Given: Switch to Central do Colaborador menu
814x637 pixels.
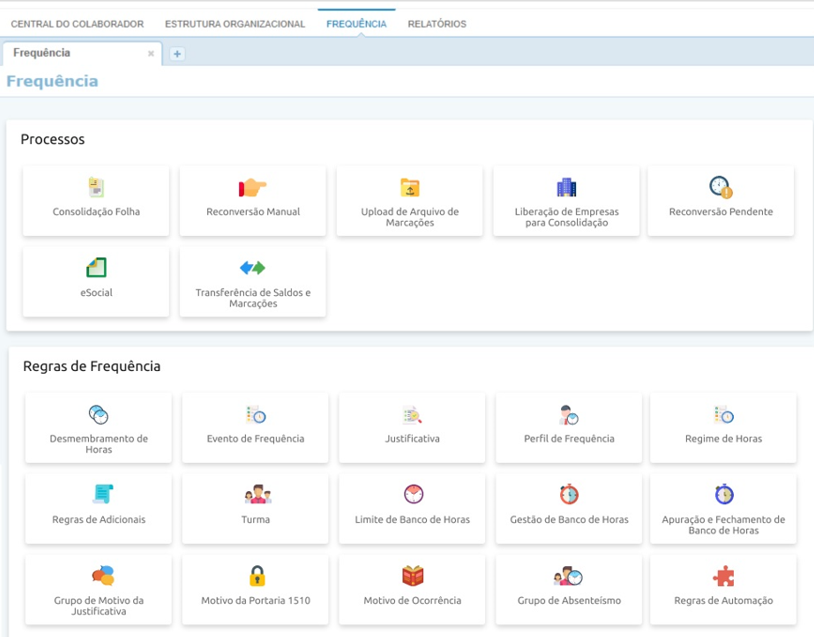Looking at the screenshot, I should (x=77, y=24).
